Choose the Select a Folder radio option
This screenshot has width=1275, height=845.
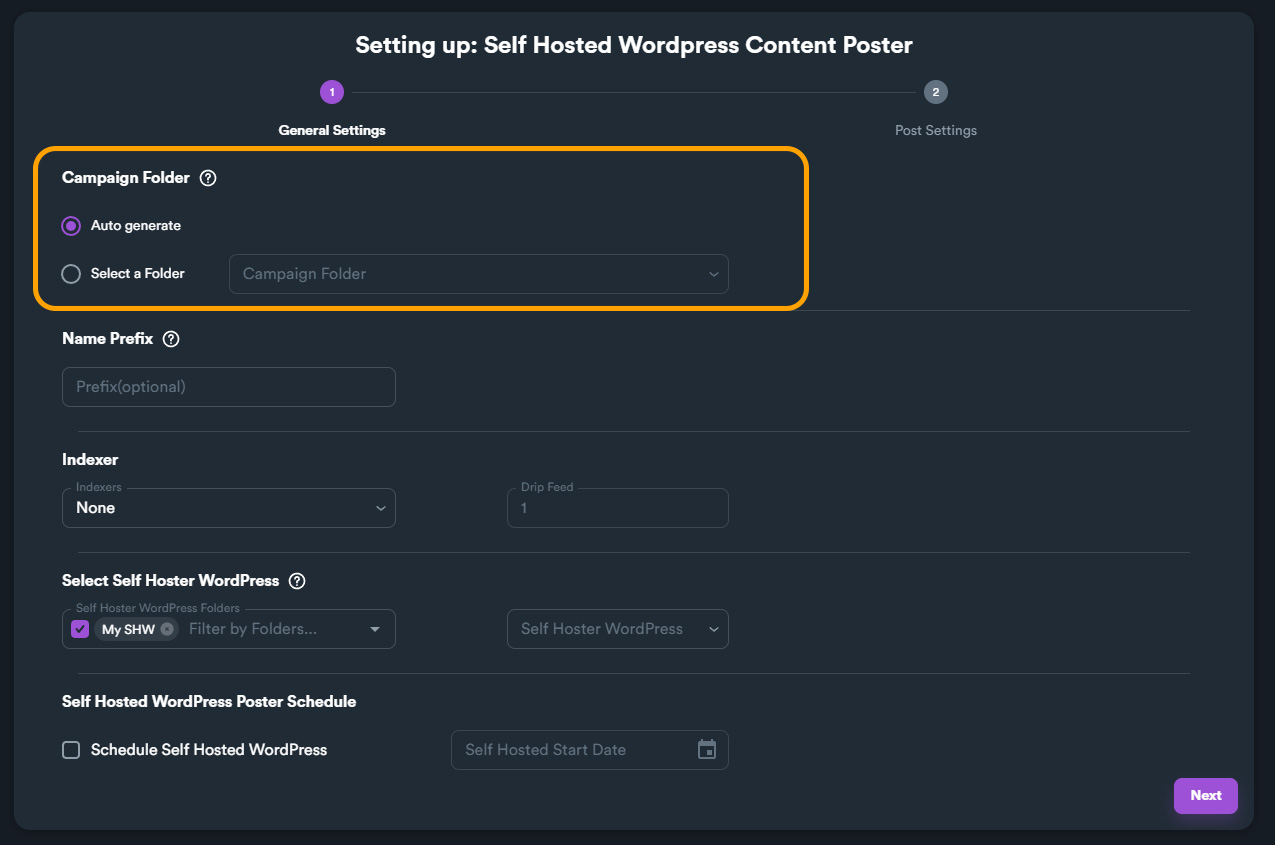pos(71,274)
